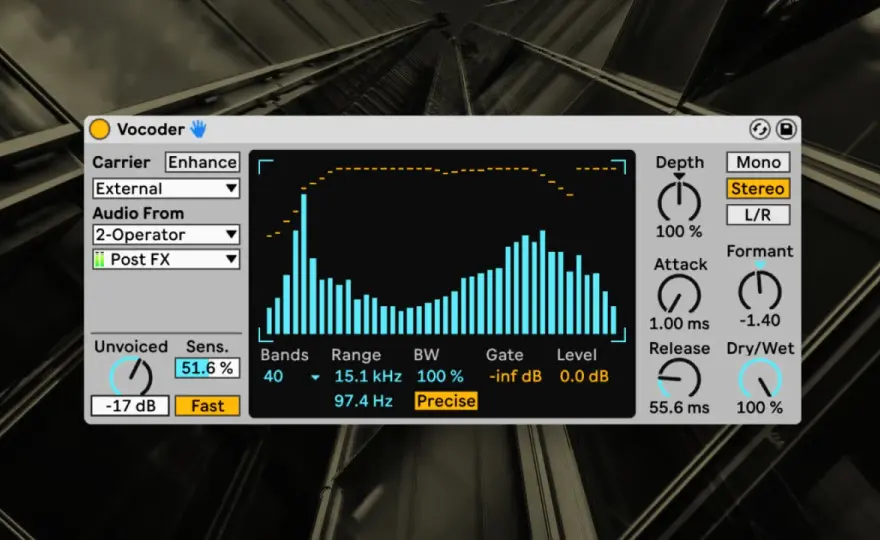Click the 15.1 kHz upper range value
The height and width of the screenshot is (540, 880).
(368, 377)
